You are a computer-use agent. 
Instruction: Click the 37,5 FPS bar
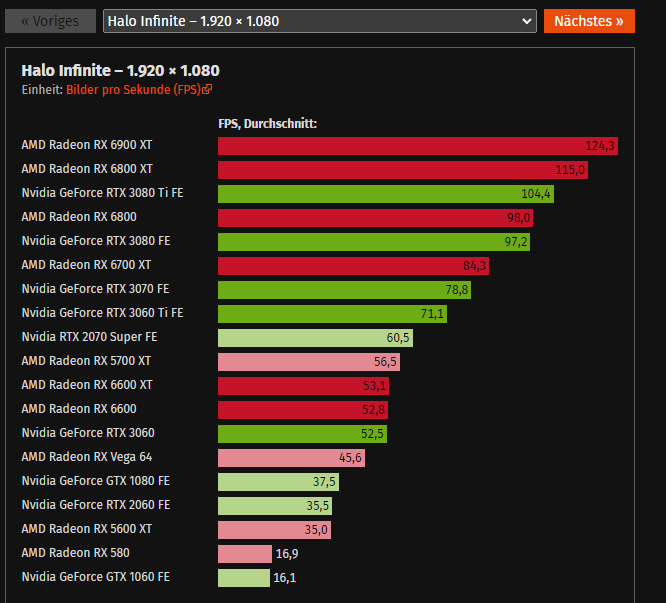[x=279, y=482]
